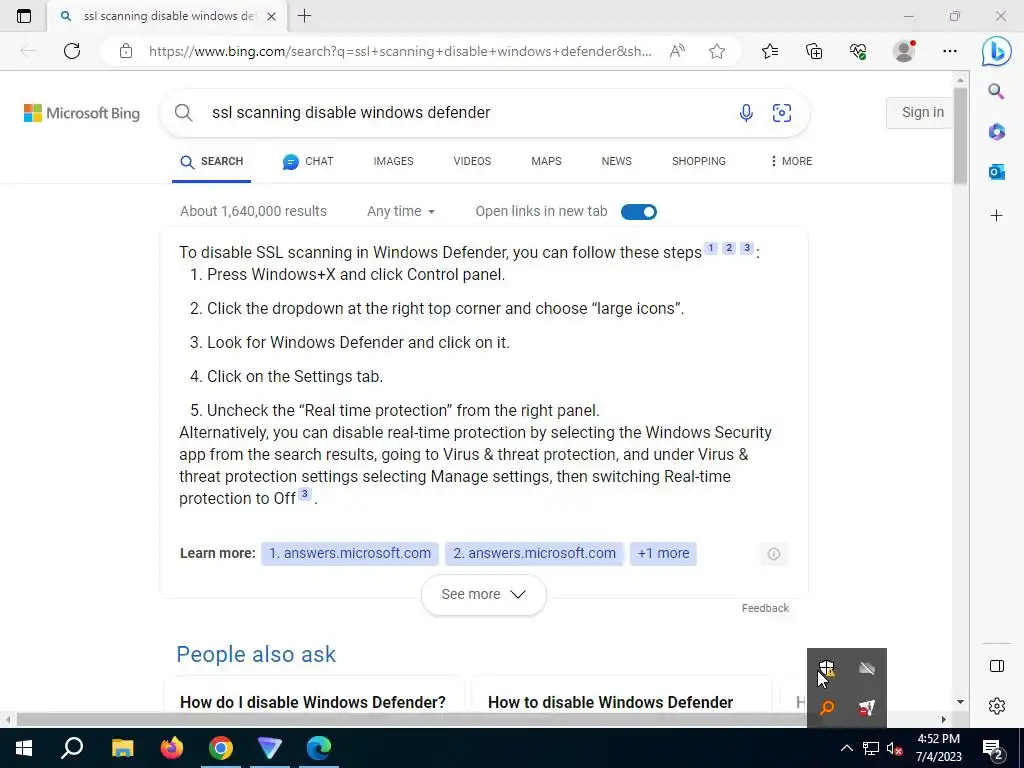Open source 1. answers.microsoft.com link
The image size is (1024, 768).
point(349,553)
